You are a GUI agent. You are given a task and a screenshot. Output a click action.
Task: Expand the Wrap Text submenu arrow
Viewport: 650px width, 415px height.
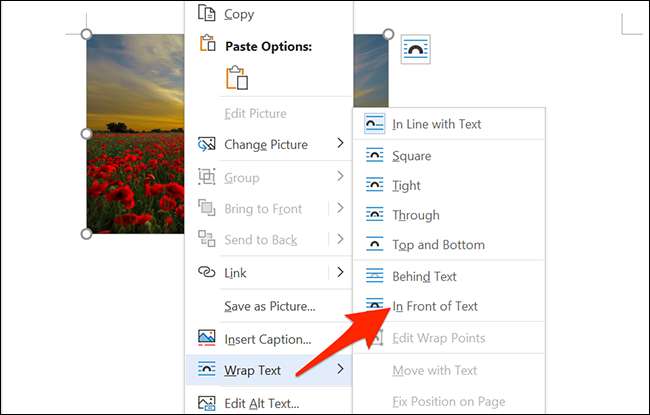[x=340, y=370]
